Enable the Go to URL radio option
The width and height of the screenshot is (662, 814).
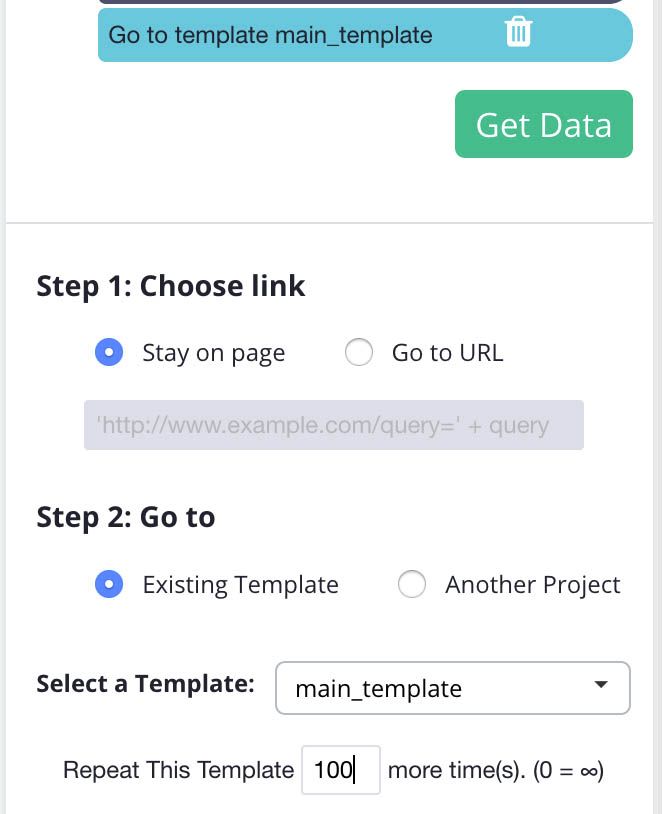(359, 352)
